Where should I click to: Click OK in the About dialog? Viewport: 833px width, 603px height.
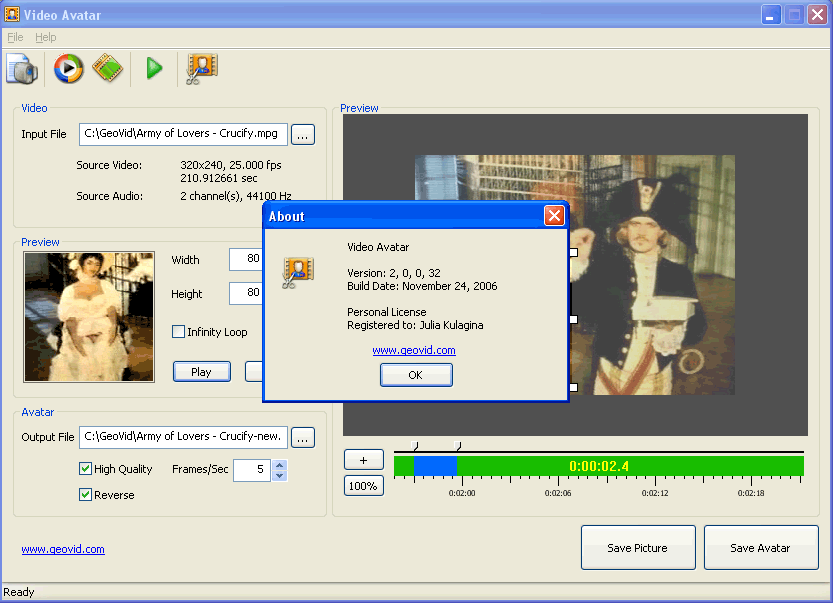pyautogui.click(x=416, y=375)
